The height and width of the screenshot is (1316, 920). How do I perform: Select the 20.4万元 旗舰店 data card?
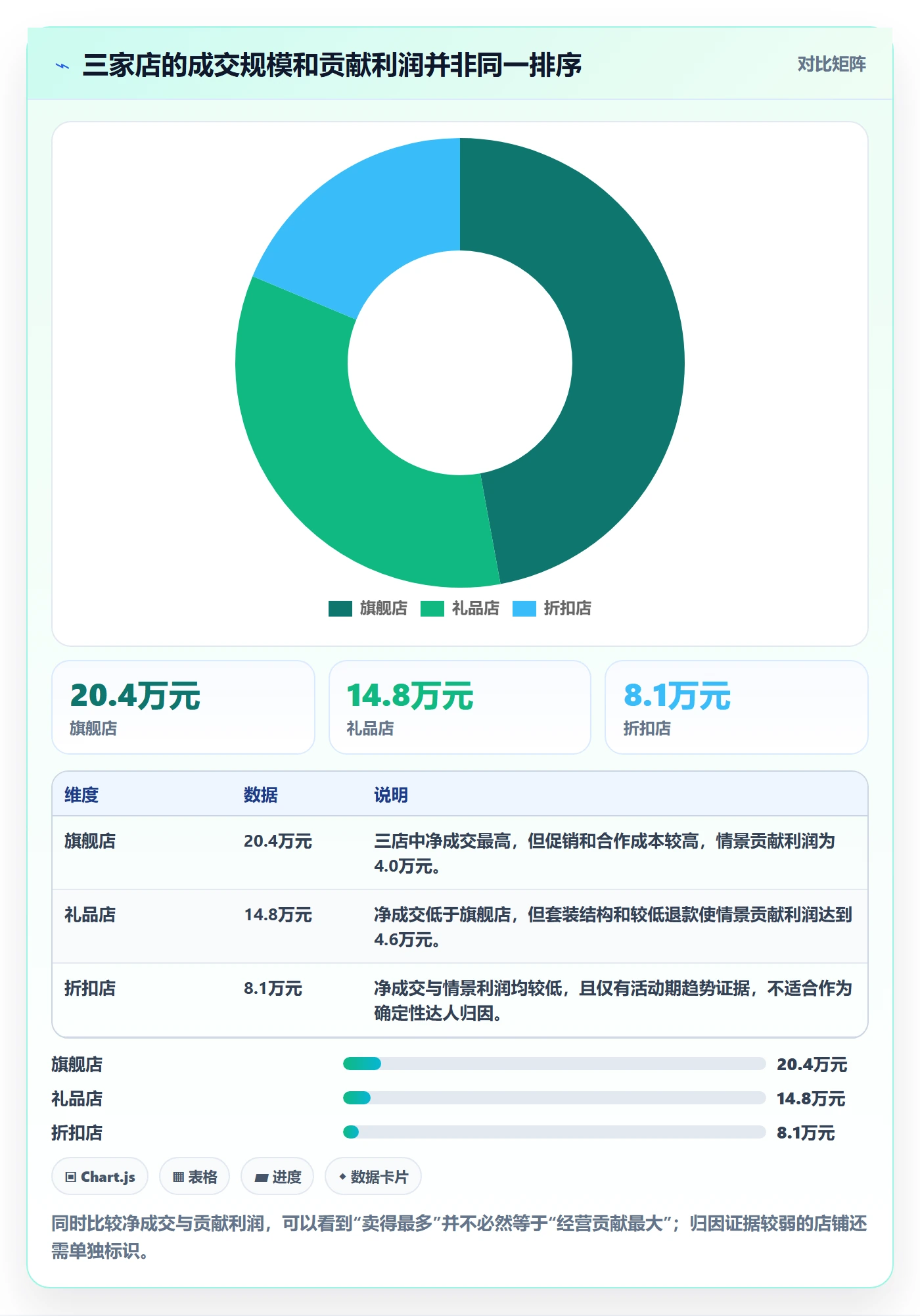coord(183,707)
